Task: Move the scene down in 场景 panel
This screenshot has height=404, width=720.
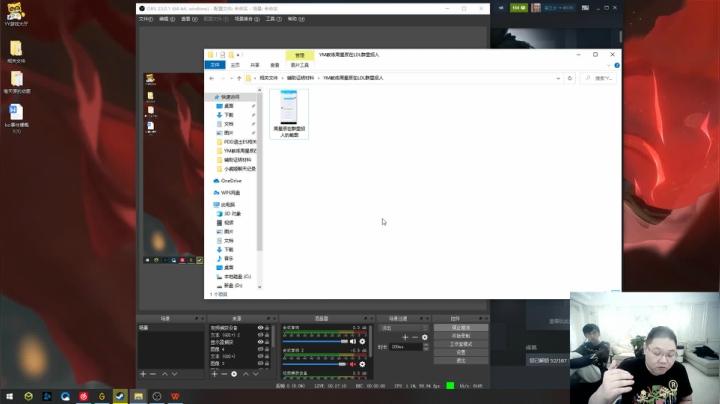Action: tap(174, 374)
